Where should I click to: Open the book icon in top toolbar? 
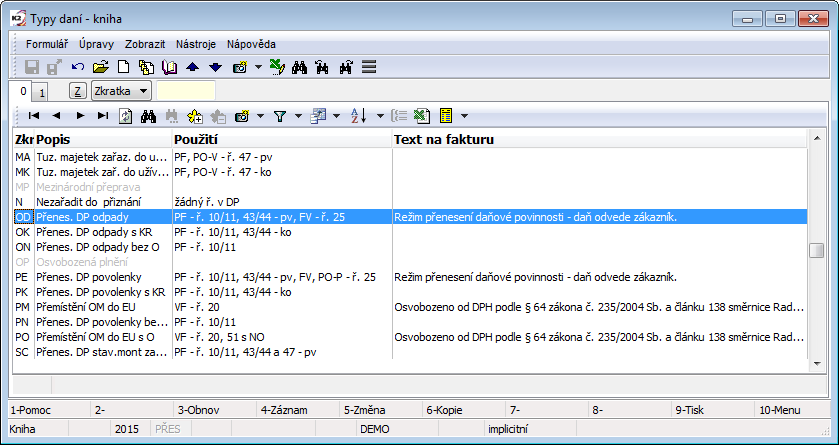pos(170,67)
